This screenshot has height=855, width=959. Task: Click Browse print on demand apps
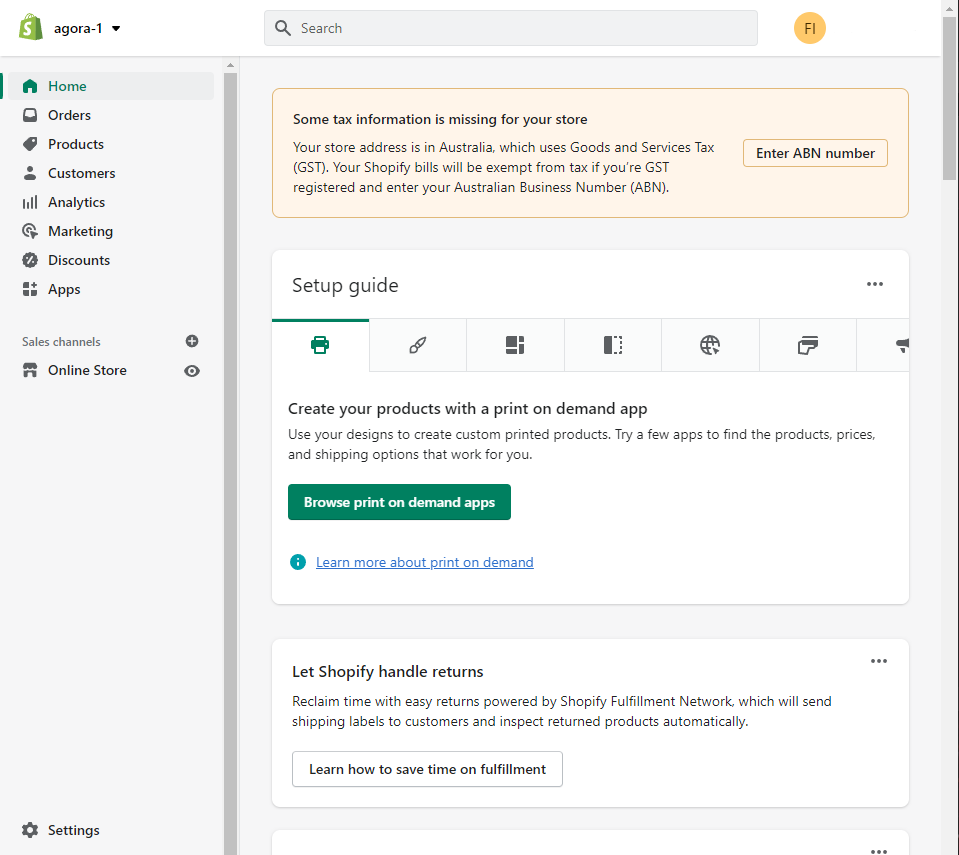399,502
